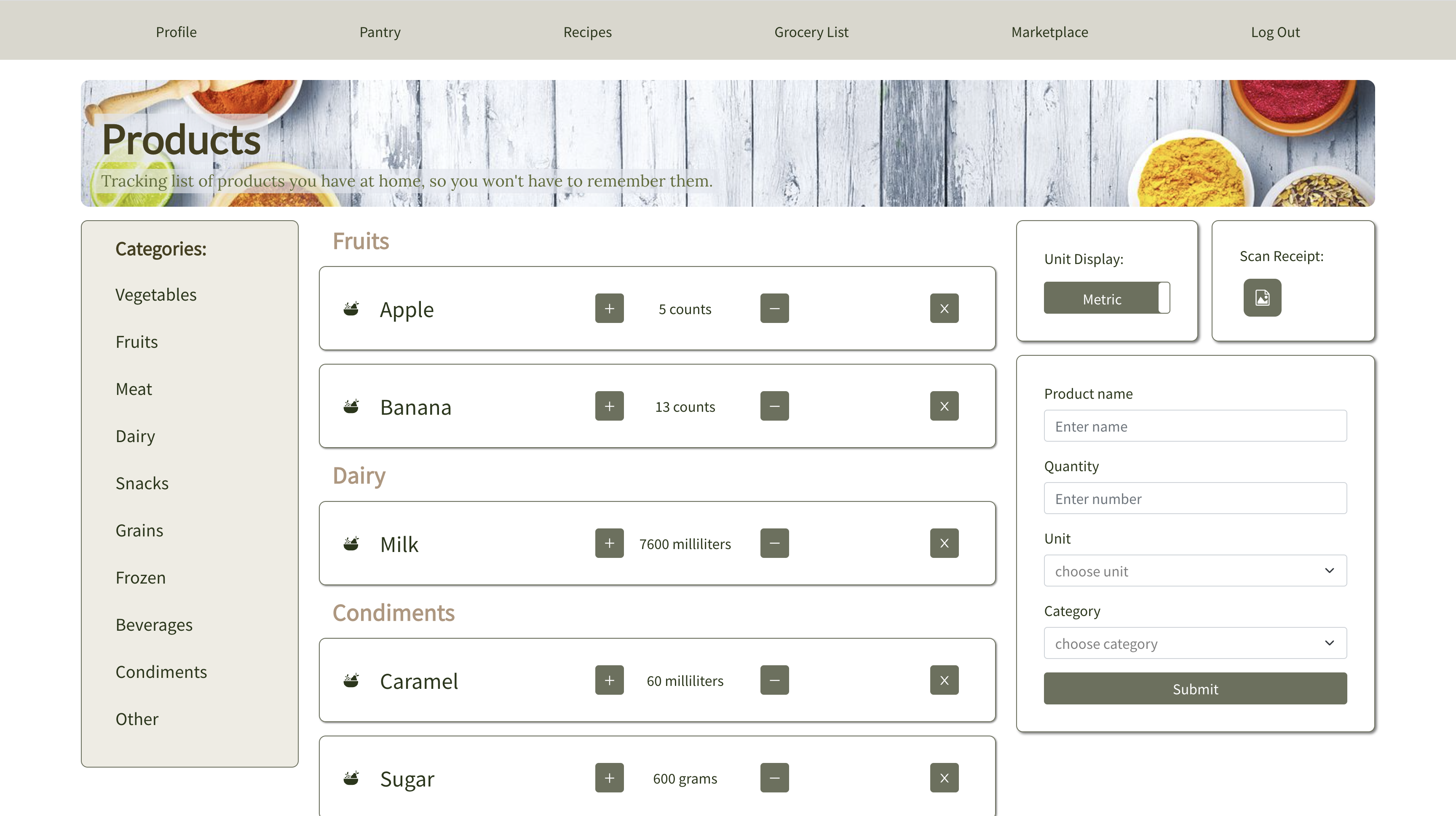Open the Marketplace page
The image size is (1456, 816).
1049,32
